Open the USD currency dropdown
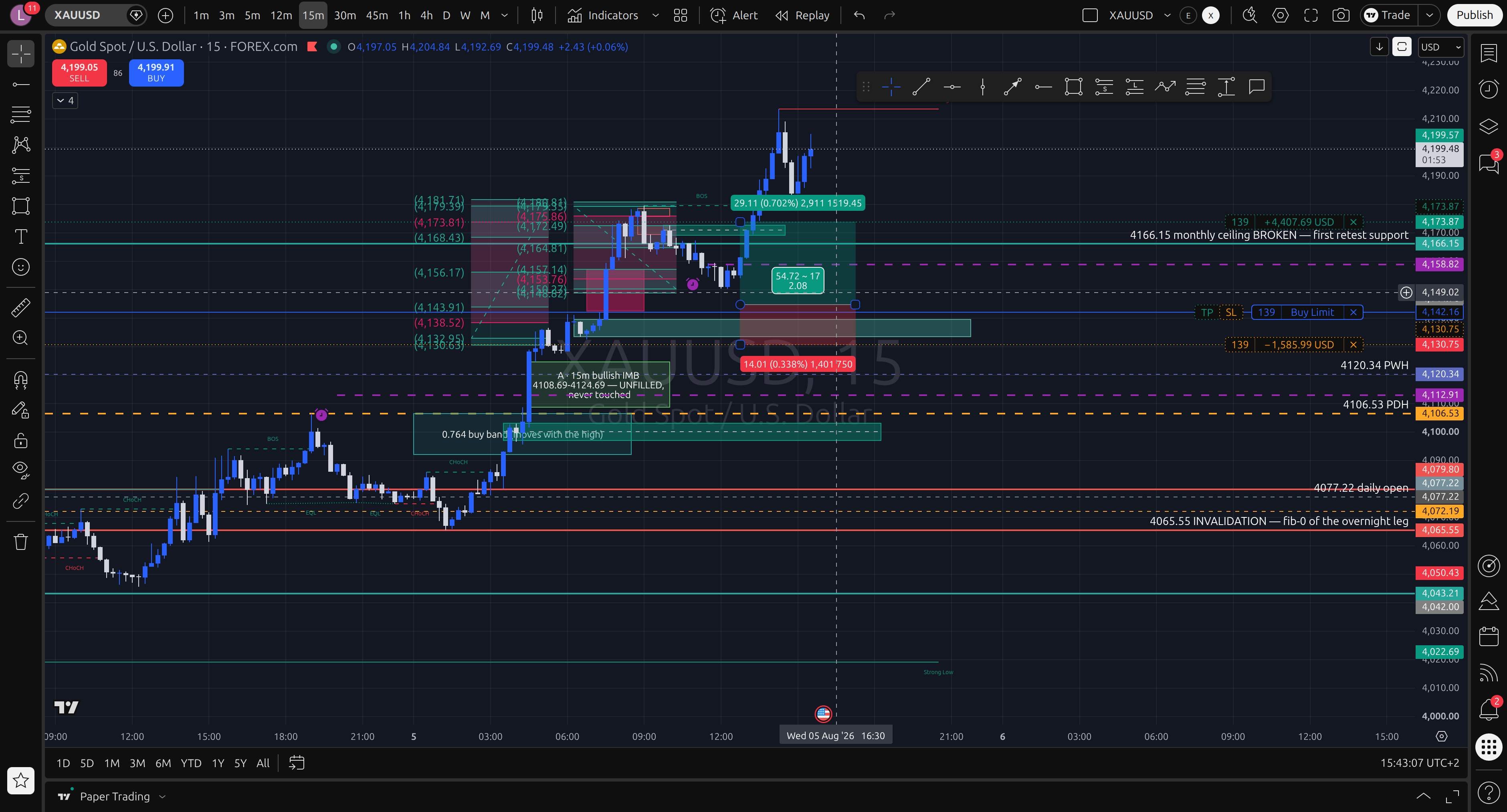 [1440, 47]
